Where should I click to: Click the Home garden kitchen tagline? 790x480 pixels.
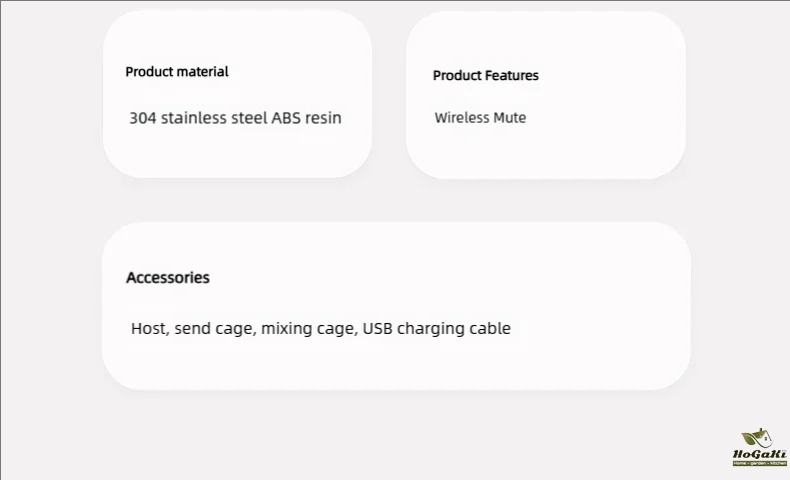760,463
